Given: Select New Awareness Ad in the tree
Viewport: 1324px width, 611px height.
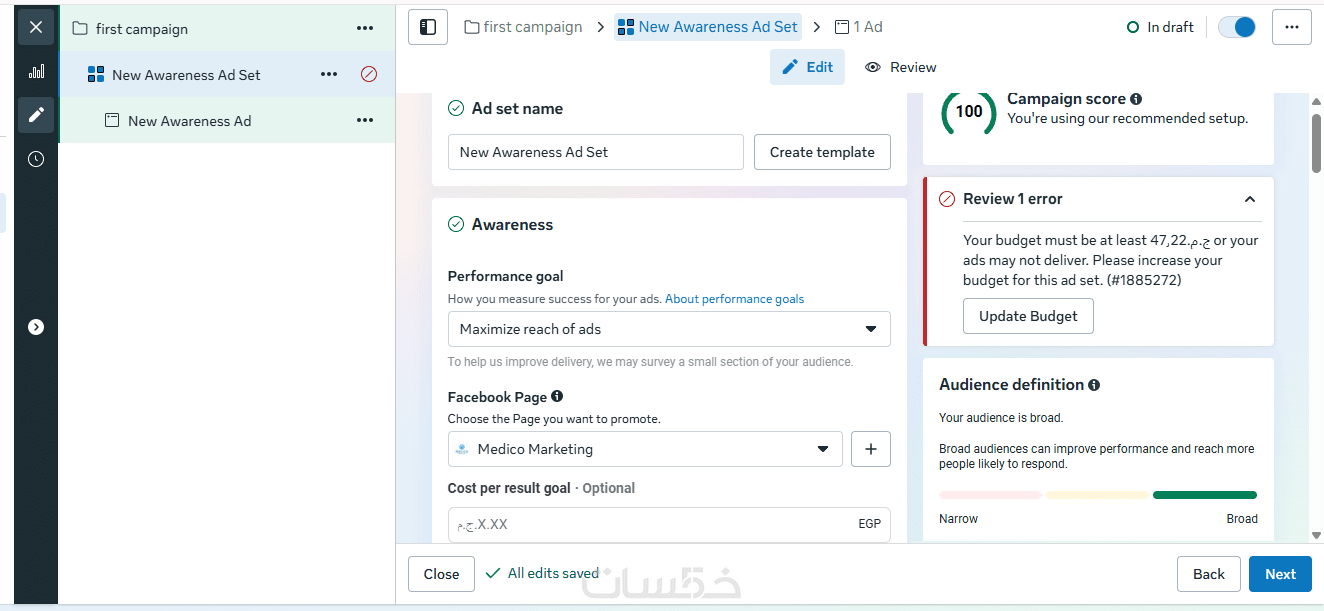Looking at the screenshot, I should click(189, 121).
